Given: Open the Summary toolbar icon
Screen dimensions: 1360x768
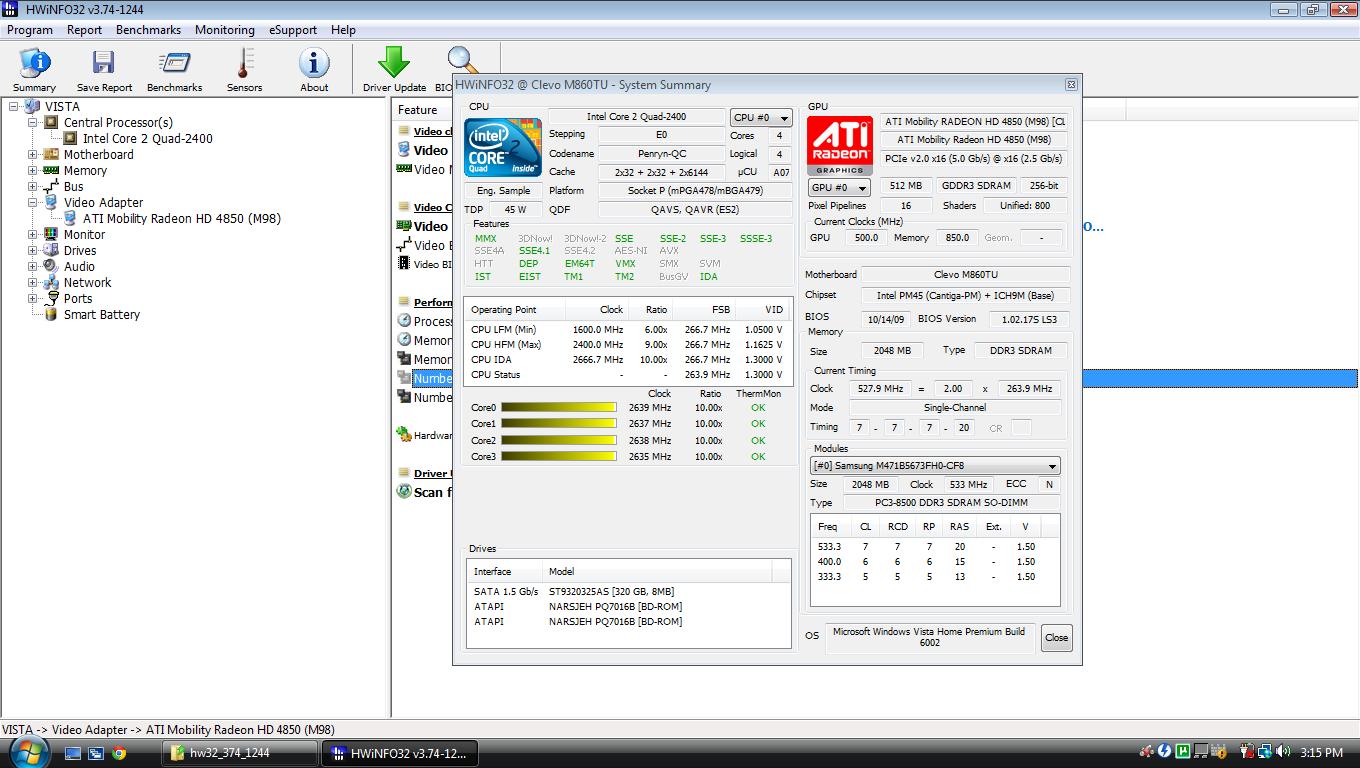Looking at the screenshot, I should [x=34, y=64].
